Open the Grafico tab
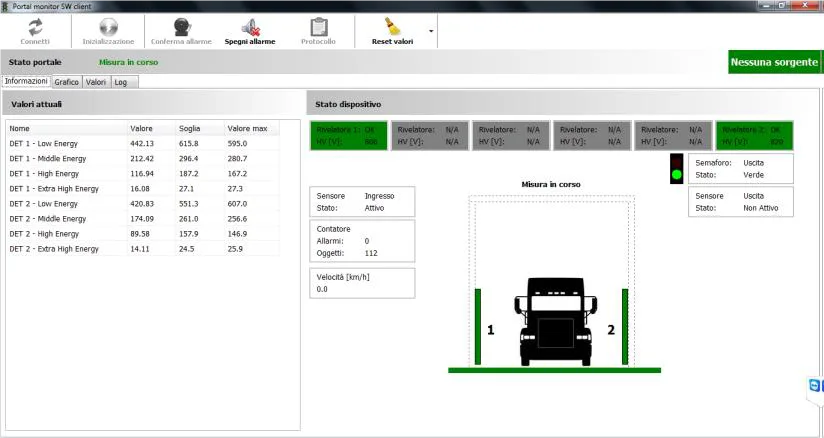The height and width of the screenshot is (438, 824). coord(66,82)
